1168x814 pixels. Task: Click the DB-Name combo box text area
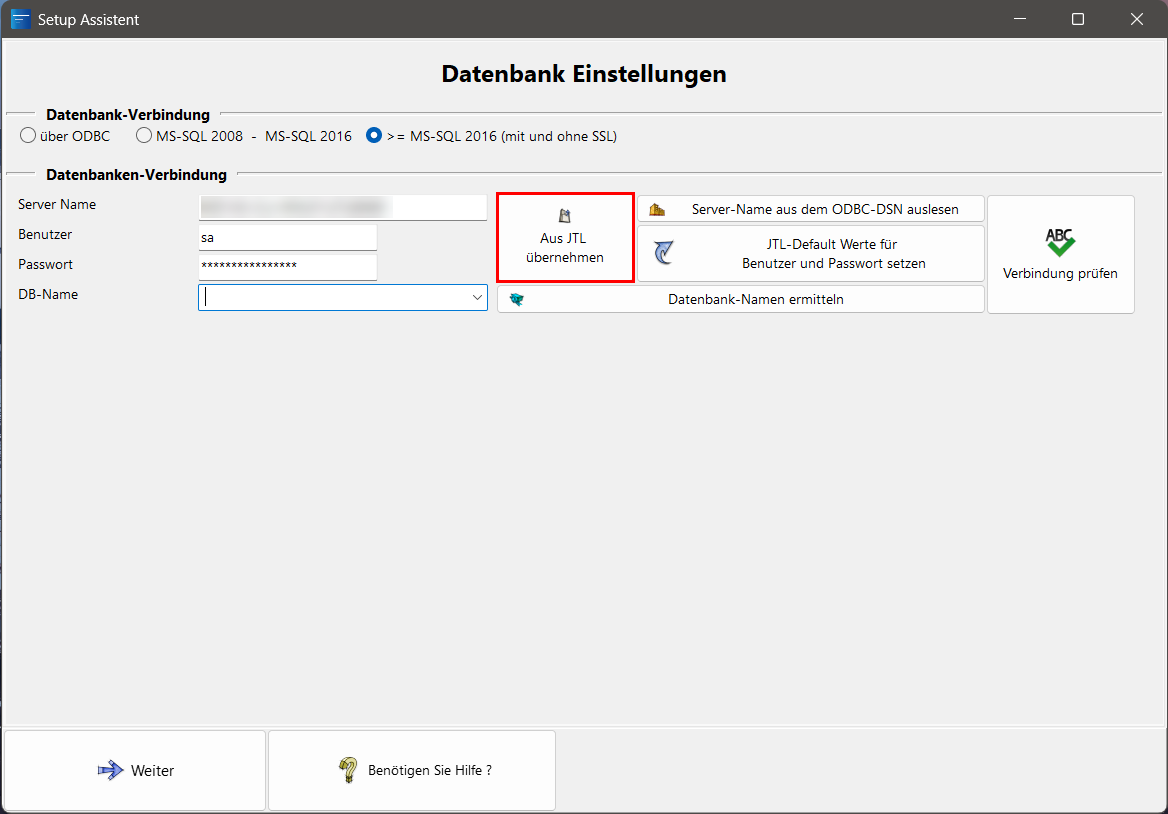(330, 298)
